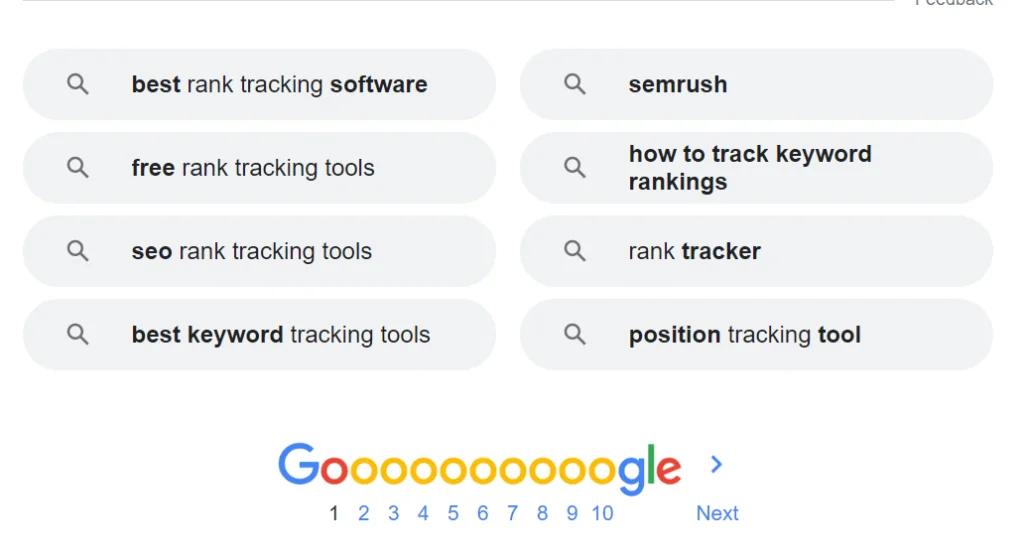Click the 'Next' page link
Viewport: 1024px width, 559px height.
(717, 513)
